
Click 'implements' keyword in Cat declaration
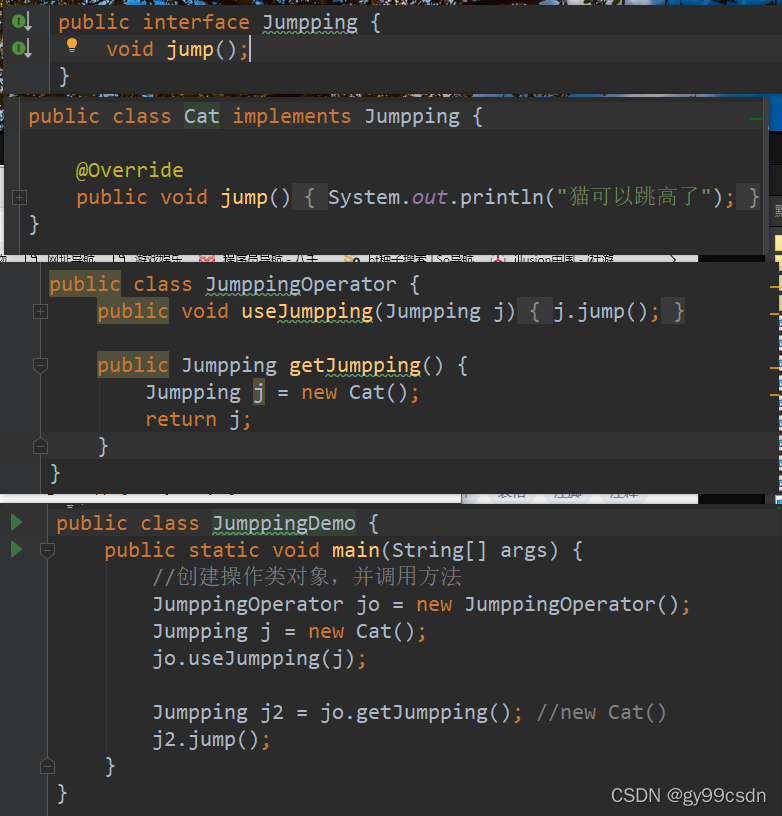[x=292, y=116]
